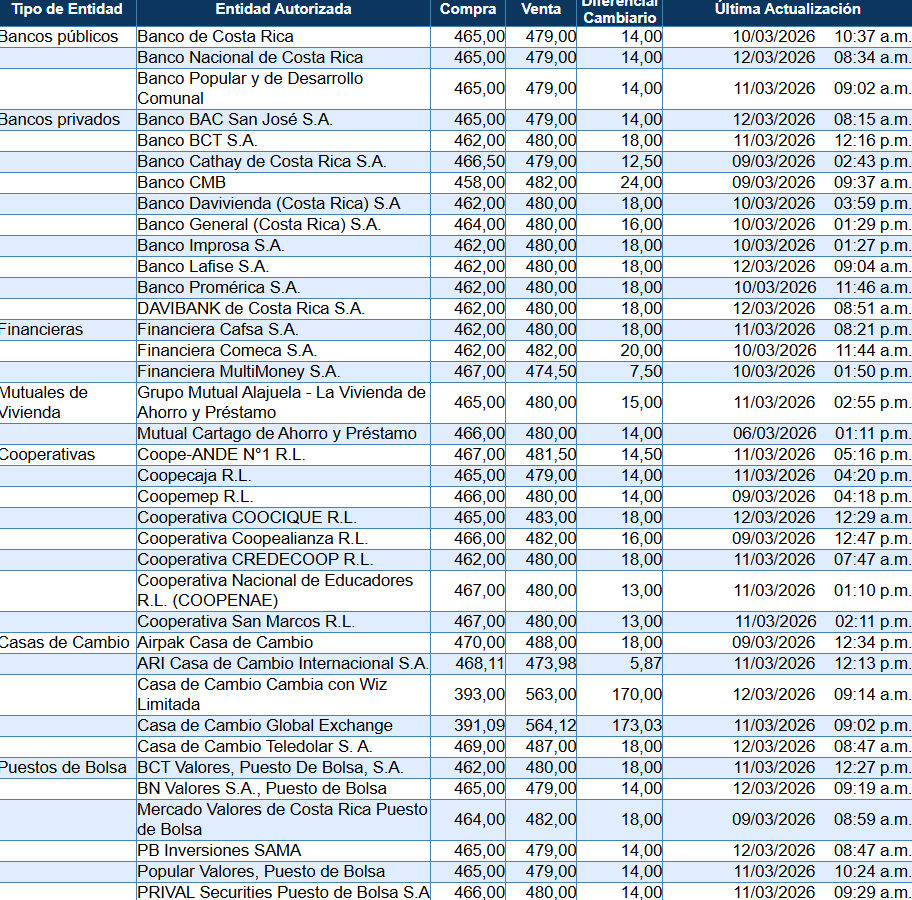Select the Bancos privados category cell
912x900 pixels.
[x=60, y=120]
